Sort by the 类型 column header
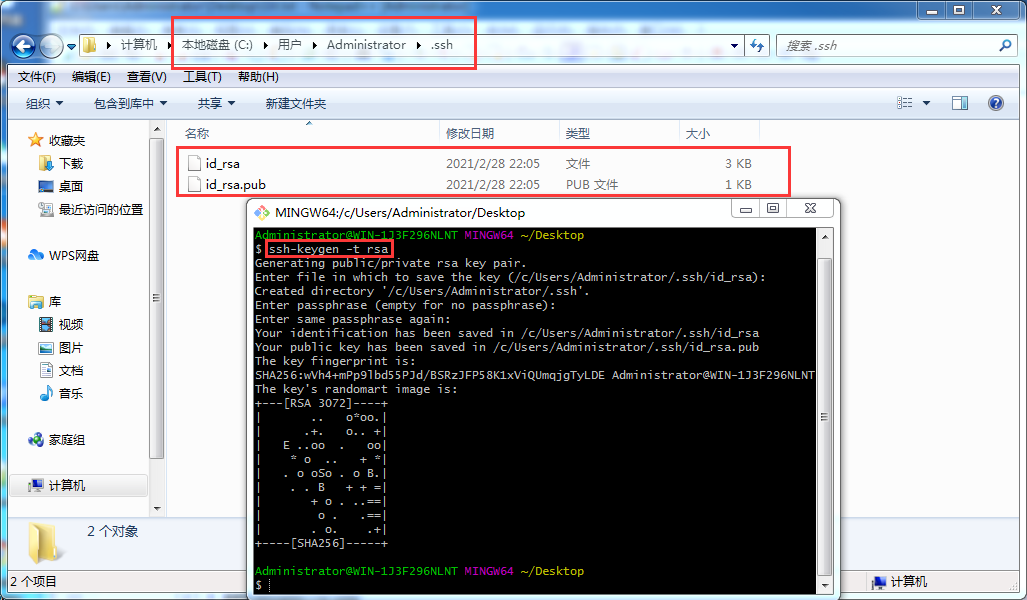1027x600 pixels. (x=619, y=134)
